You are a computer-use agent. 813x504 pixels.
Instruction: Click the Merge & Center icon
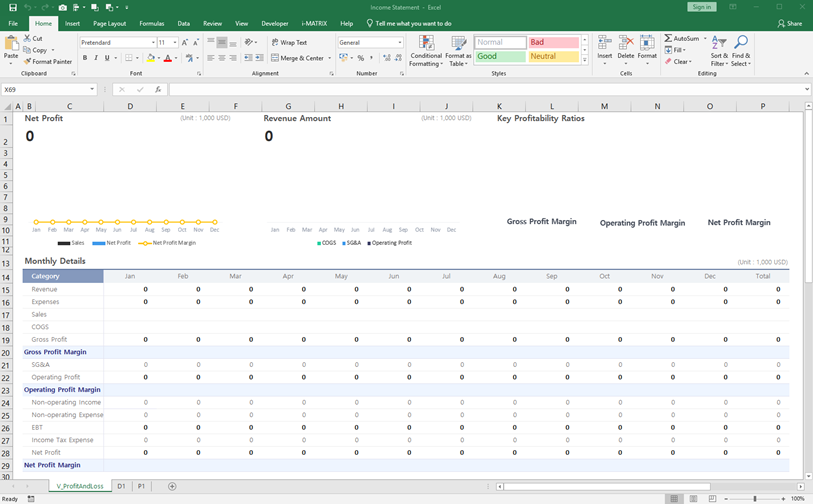276,58
